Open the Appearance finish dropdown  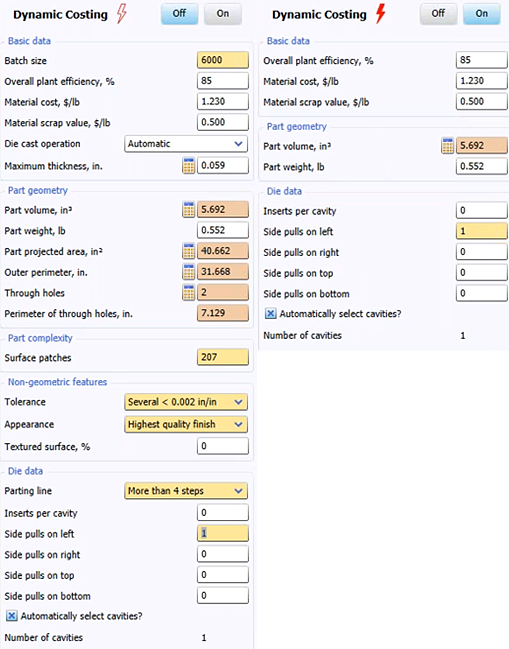click(x=186, y=424)
